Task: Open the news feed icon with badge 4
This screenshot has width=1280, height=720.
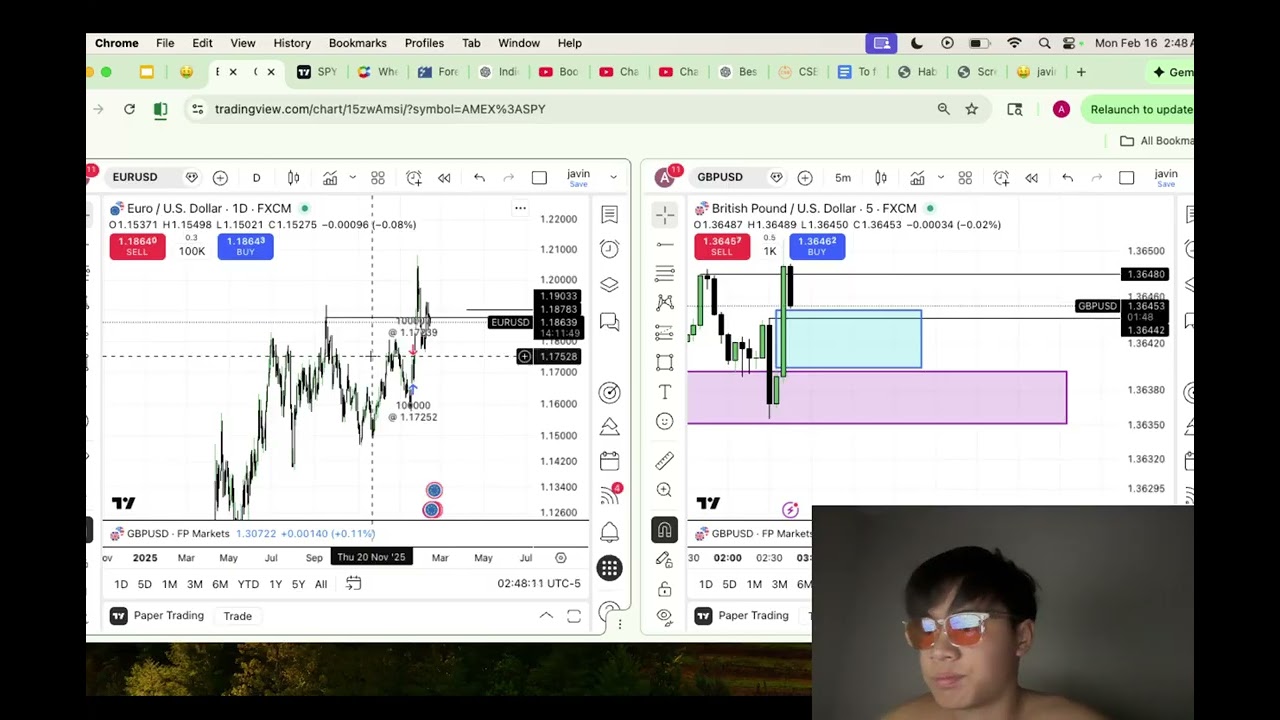Action: 610,495
